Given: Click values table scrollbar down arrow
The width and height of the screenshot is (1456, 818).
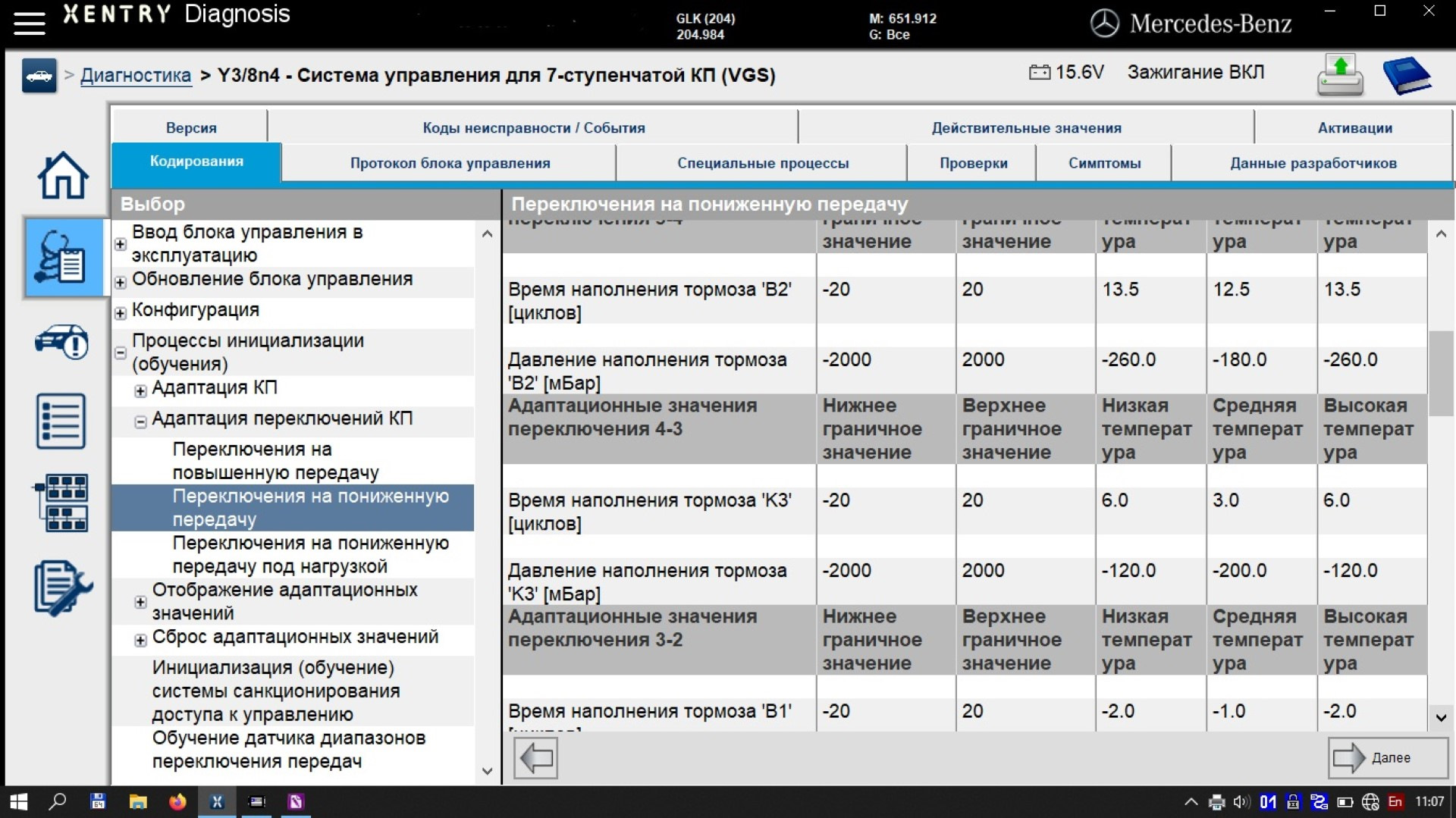Looking at the screenshot, I should tap(1441, 717).
